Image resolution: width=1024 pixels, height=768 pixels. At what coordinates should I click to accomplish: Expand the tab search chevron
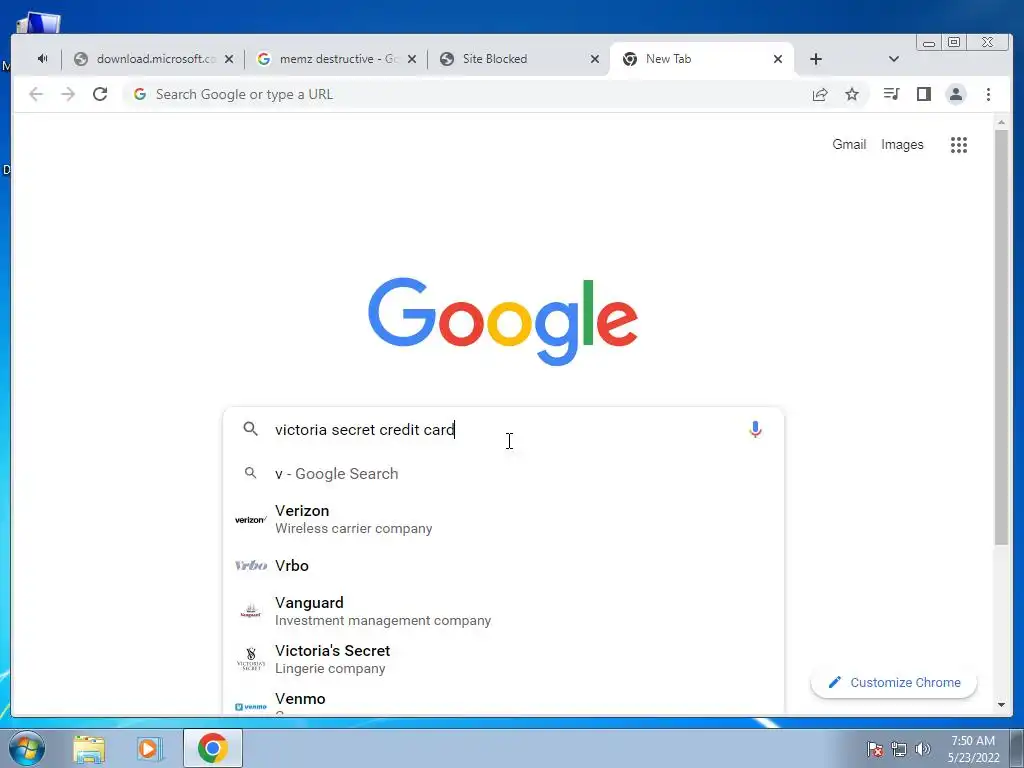(893, 59)
